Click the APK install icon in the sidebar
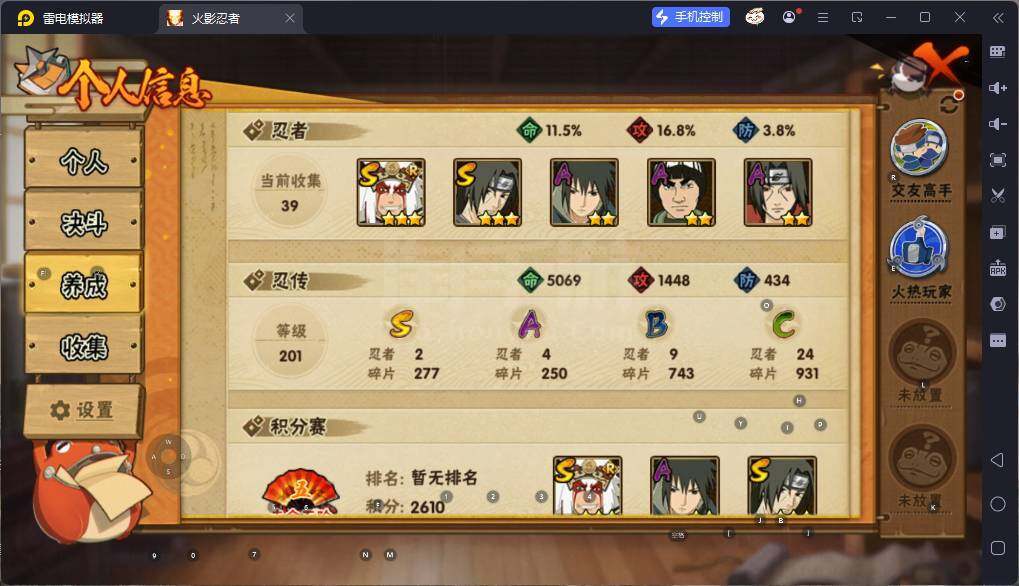 (998, 268)
